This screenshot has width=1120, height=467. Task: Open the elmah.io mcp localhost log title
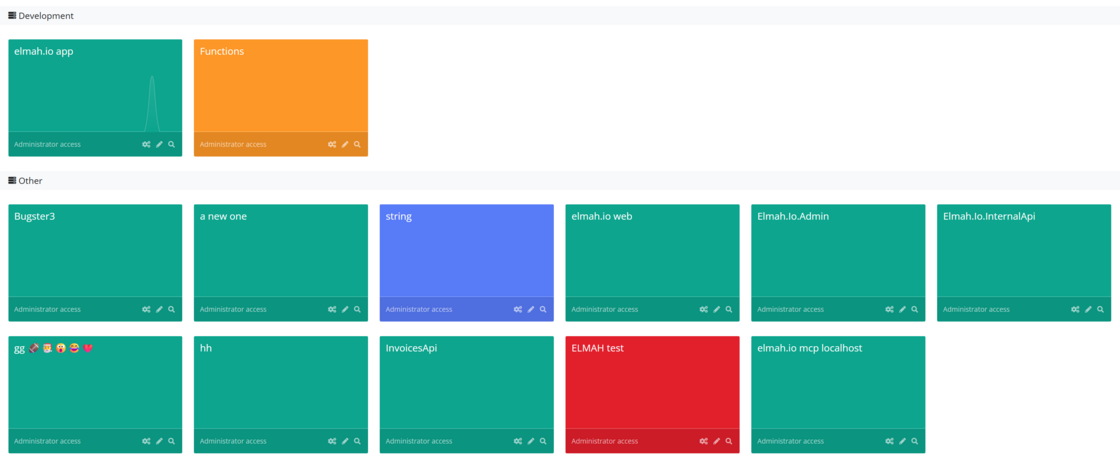click(810, 348)
